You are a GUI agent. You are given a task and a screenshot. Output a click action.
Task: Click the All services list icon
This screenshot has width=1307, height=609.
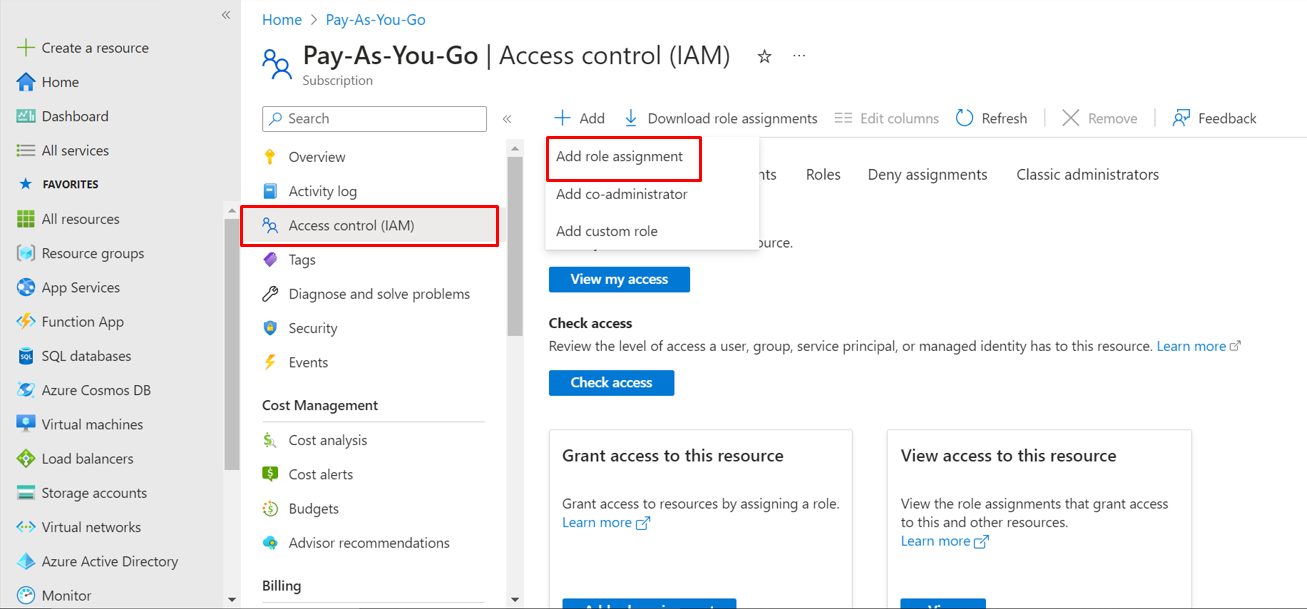tap(26, 150)
